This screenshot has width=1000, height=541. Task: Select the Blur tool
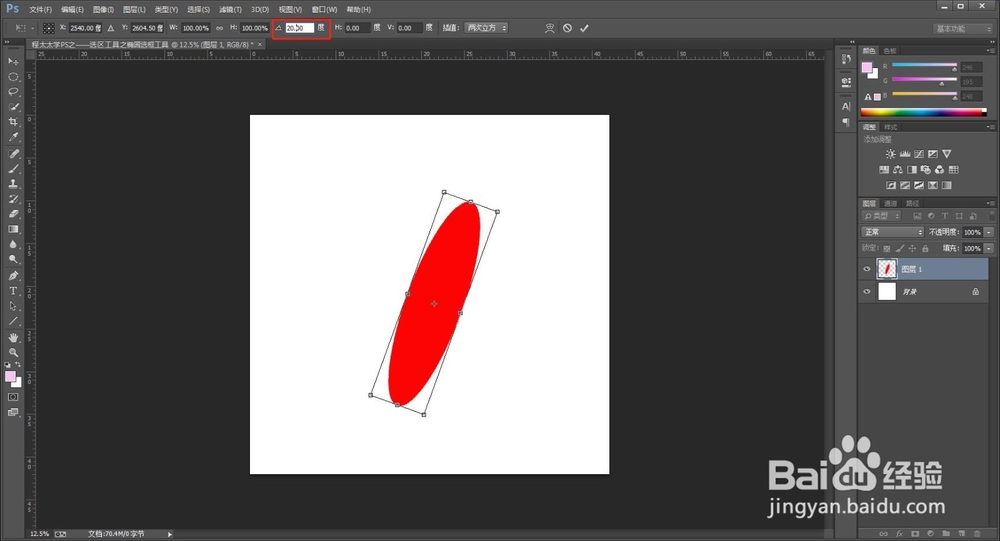point(13,244)
